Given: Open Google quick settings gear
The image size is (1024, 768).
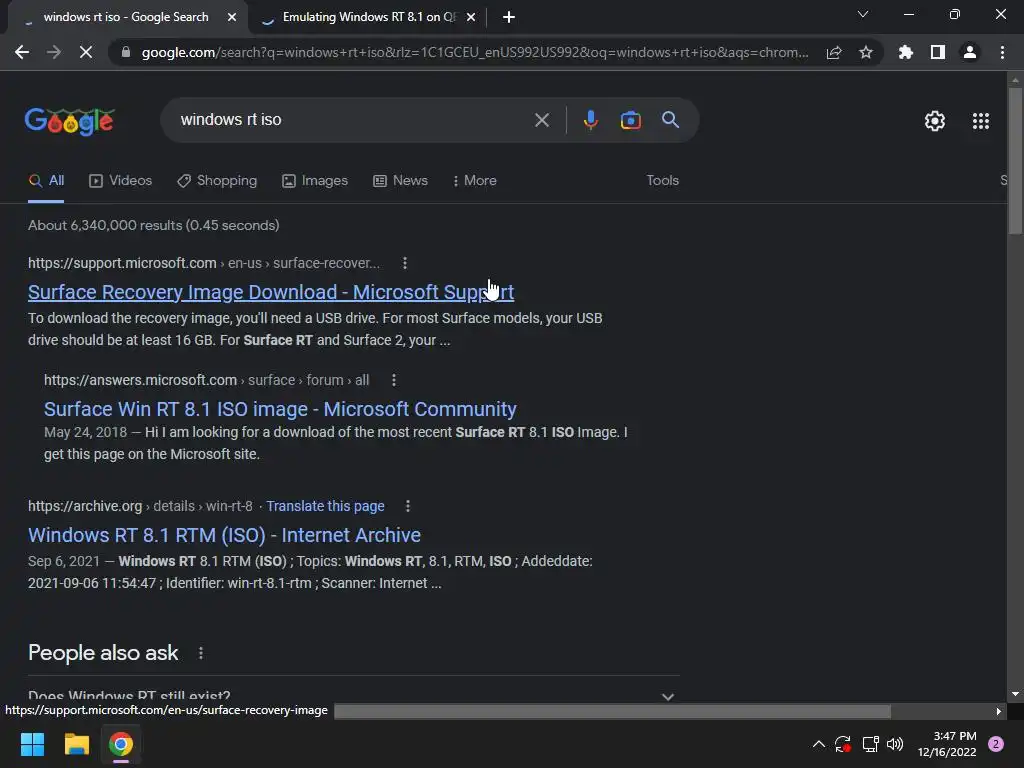Looking at the screenshot, I should pos(935,121).
